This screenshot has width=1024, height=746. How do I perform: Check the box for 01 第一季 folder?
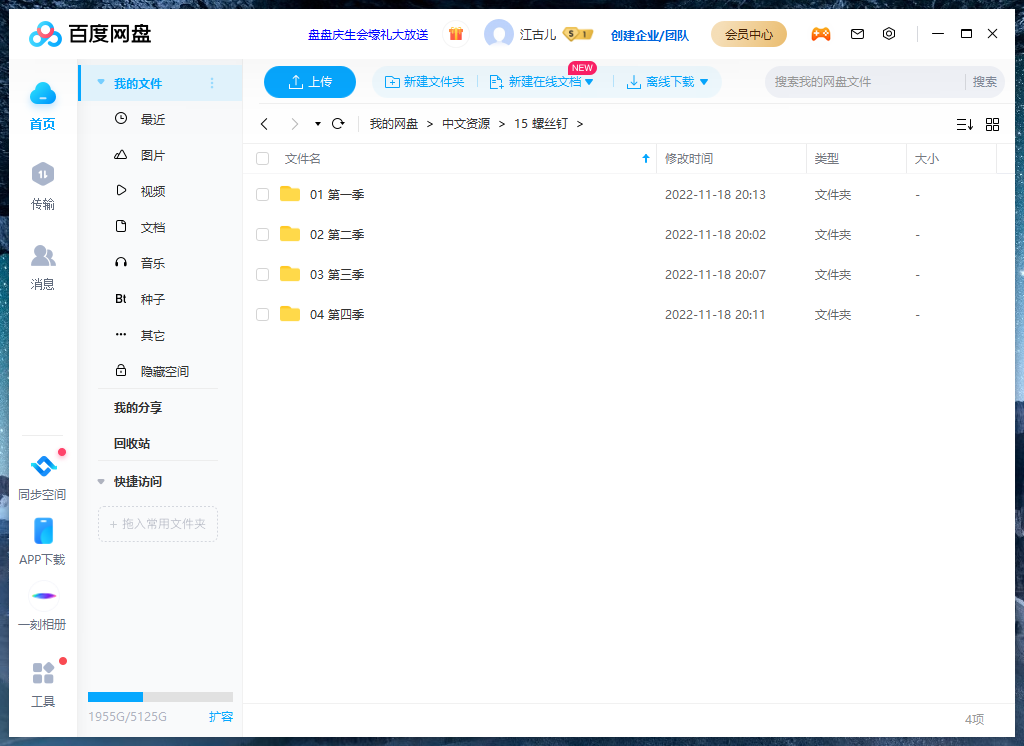(262, 195)
